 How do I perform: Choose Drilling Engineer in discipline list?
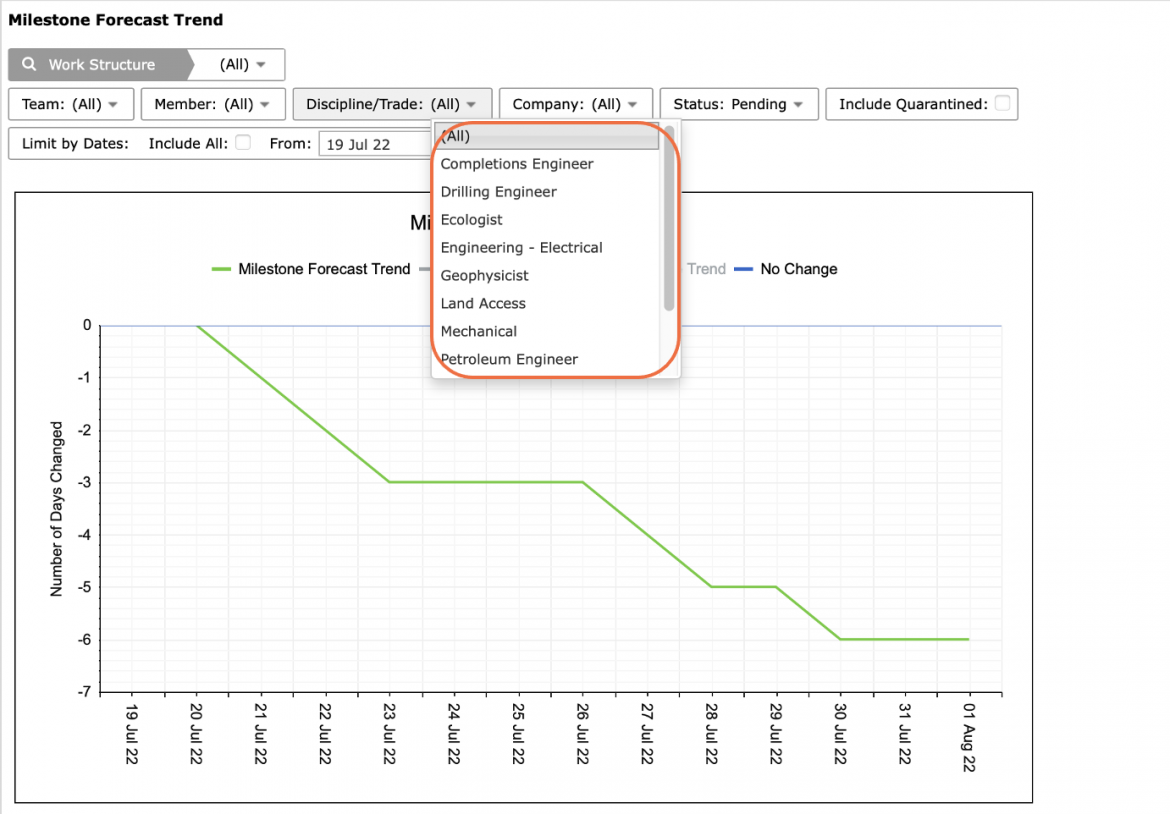click(x=498, y=192)
